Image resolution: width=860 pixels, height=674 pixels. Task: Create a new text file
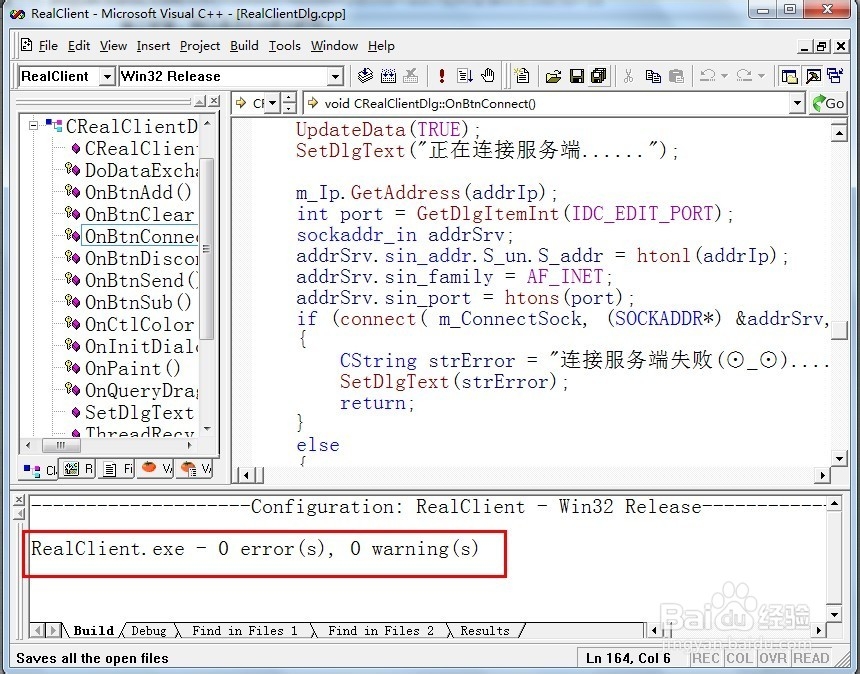click(x=521, y=76)
